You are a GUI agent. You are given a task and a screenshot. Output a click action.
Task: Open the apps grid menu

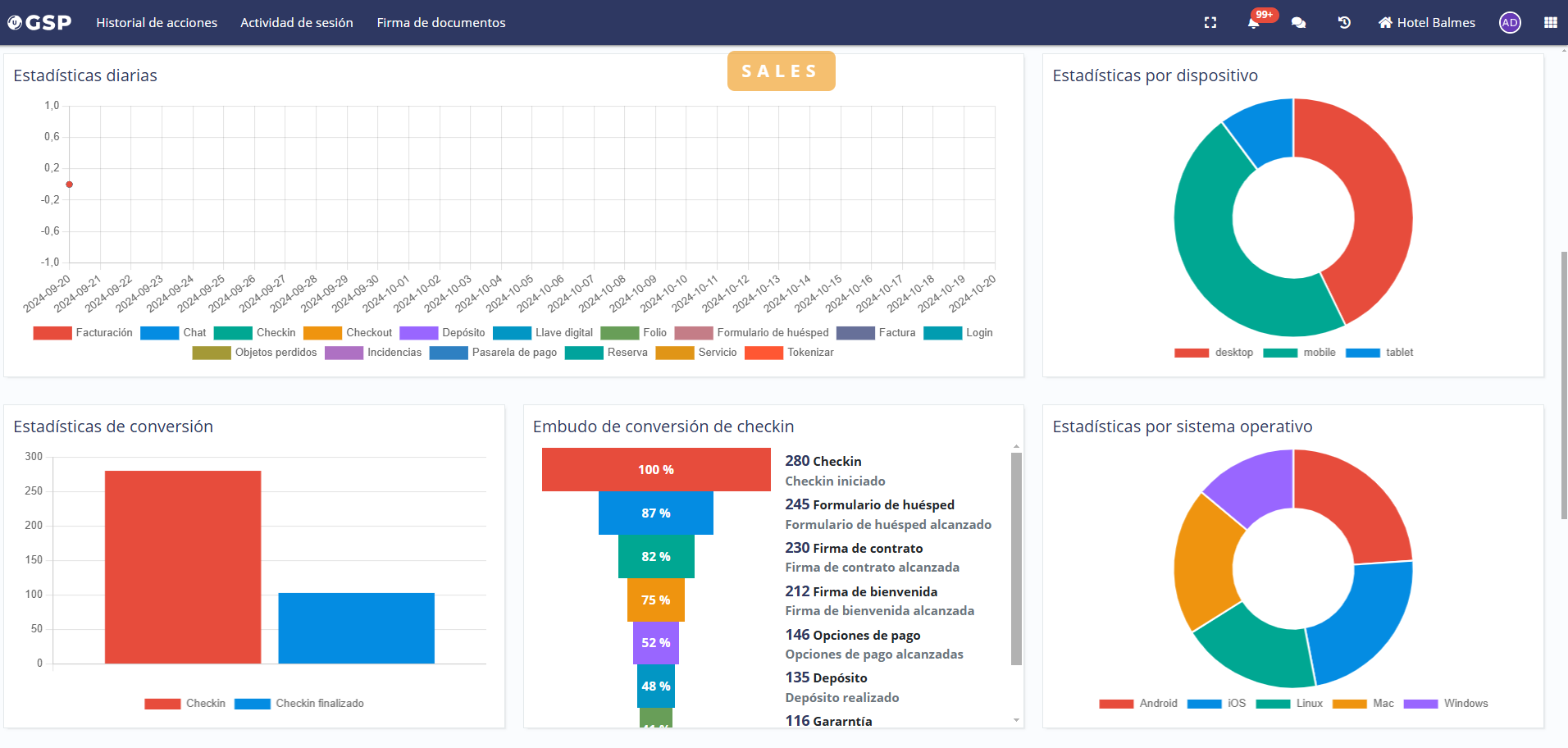point(1550,23)
